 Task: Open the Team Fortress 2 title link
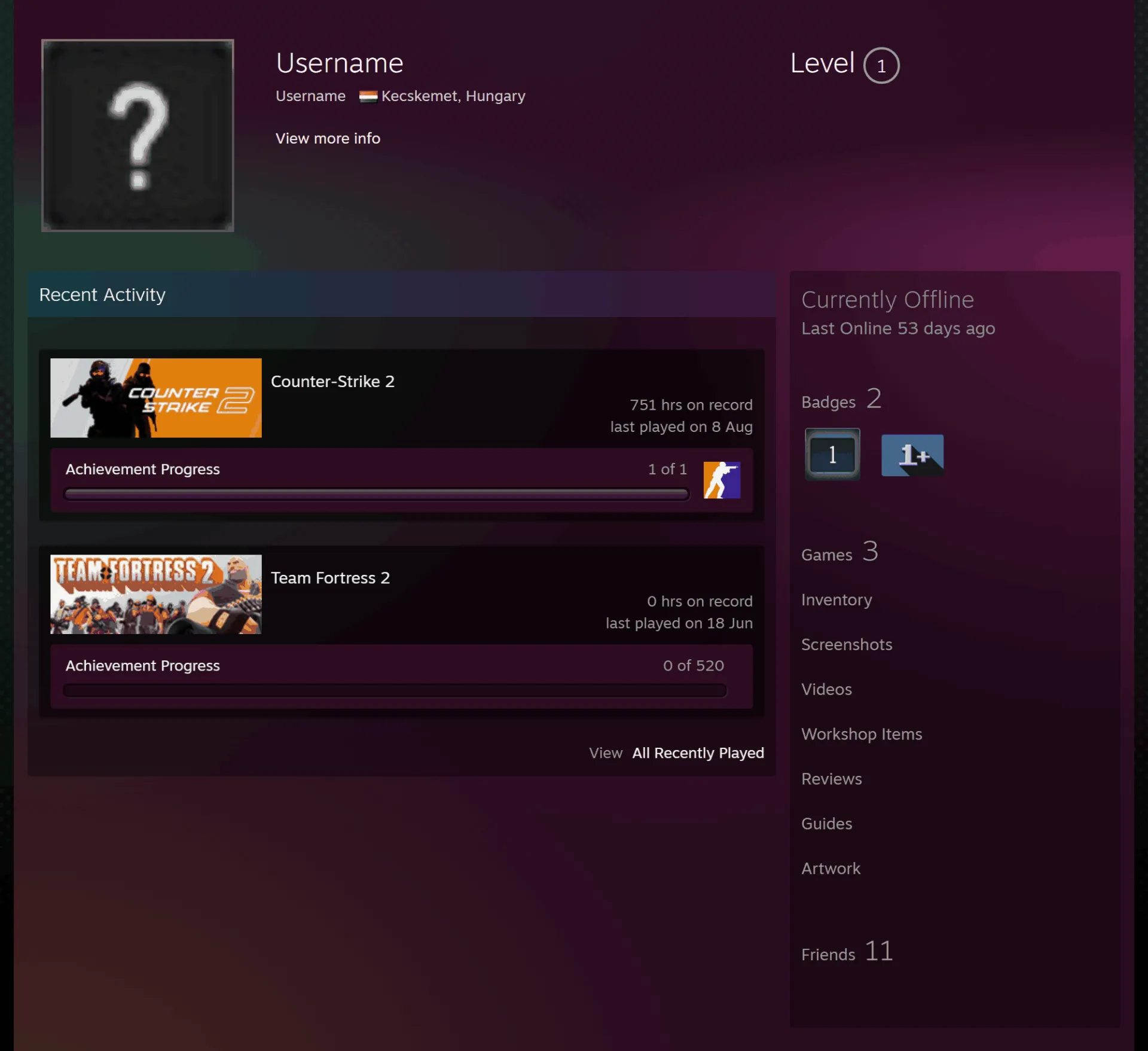point(330,577)
